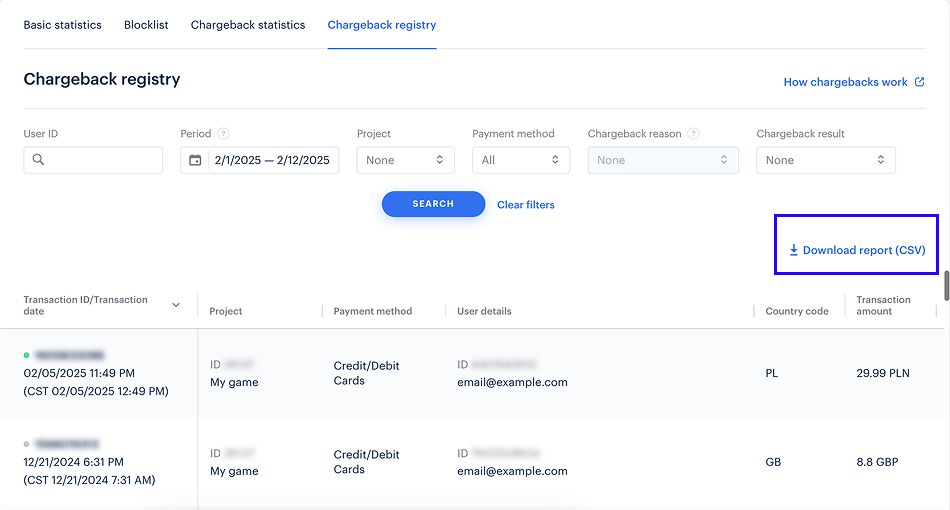Open the Chargeback result dropdown

pos(825,160)
